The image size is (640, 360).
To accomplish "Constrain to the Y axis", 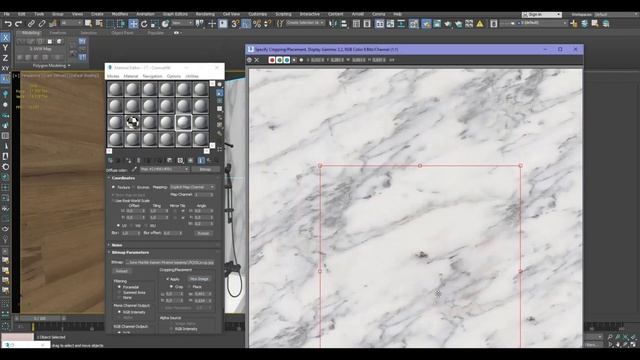I will [5, 48].
